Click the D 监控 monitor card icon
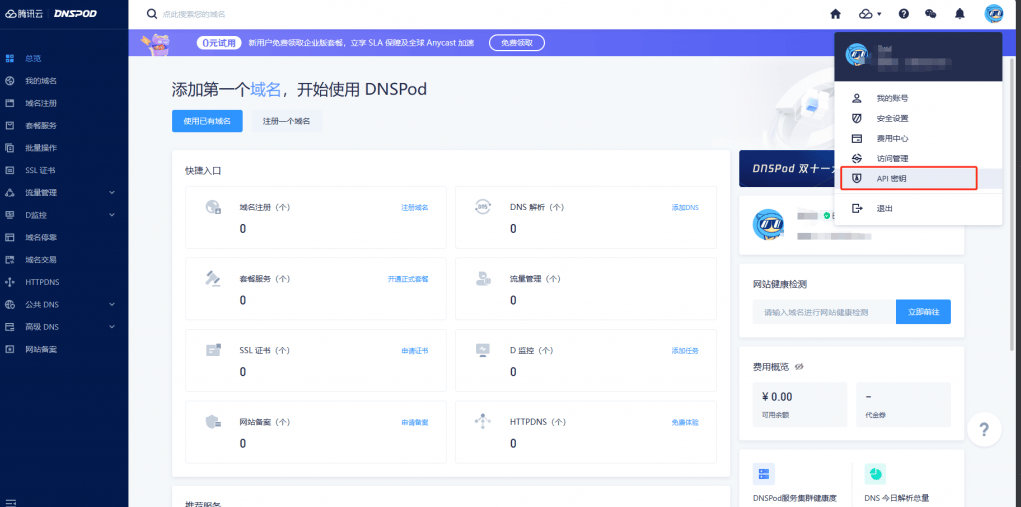 click(x=483, y=350)
